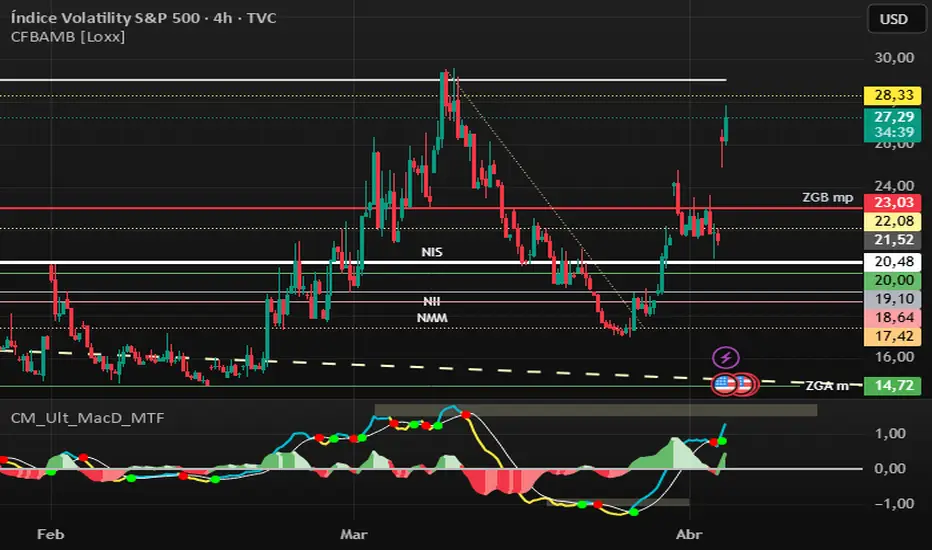Click the 30,00 price scale value

pos(894,58)
